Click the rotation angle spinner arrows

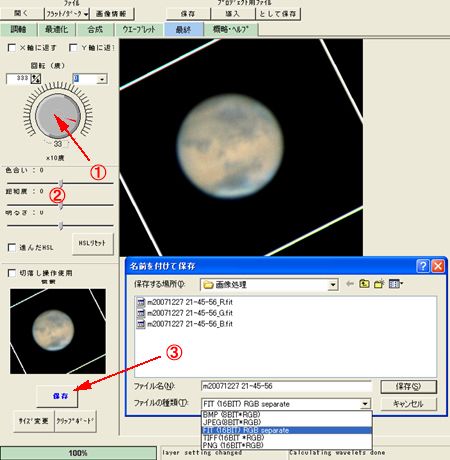click(36, 79)
